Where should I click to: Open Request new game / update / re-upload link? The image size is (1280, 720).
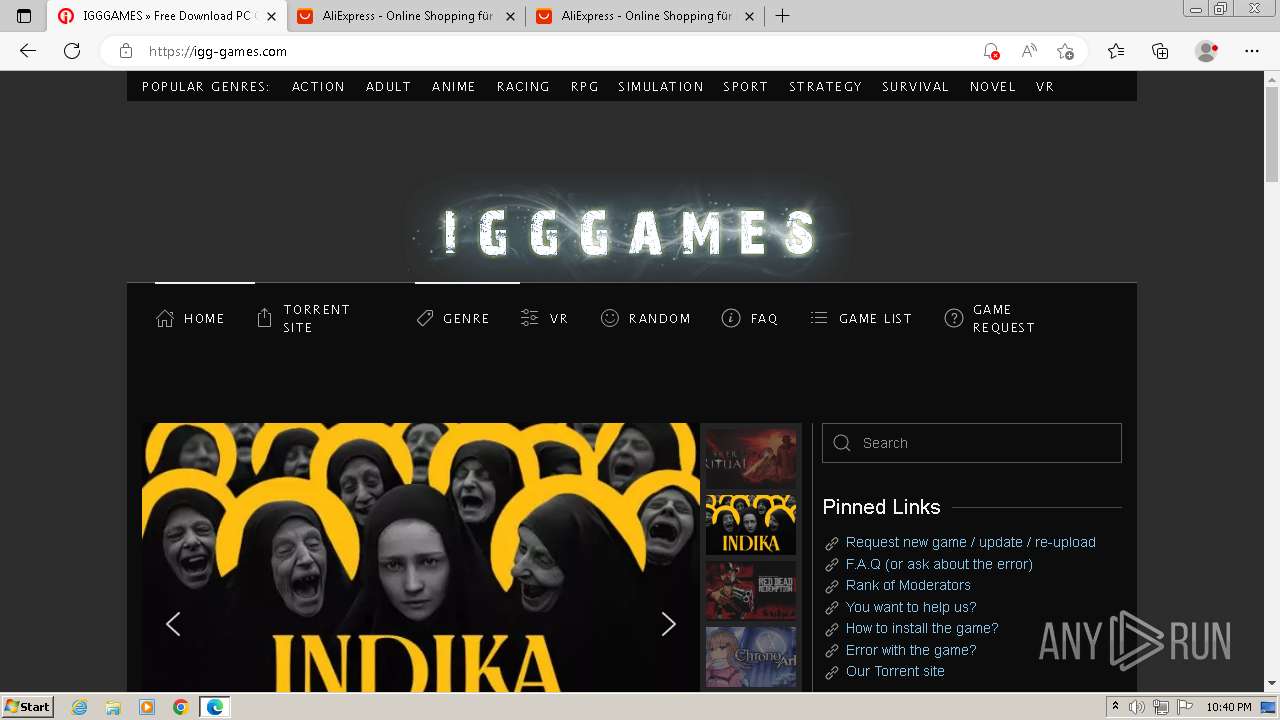tap(970, 542)
